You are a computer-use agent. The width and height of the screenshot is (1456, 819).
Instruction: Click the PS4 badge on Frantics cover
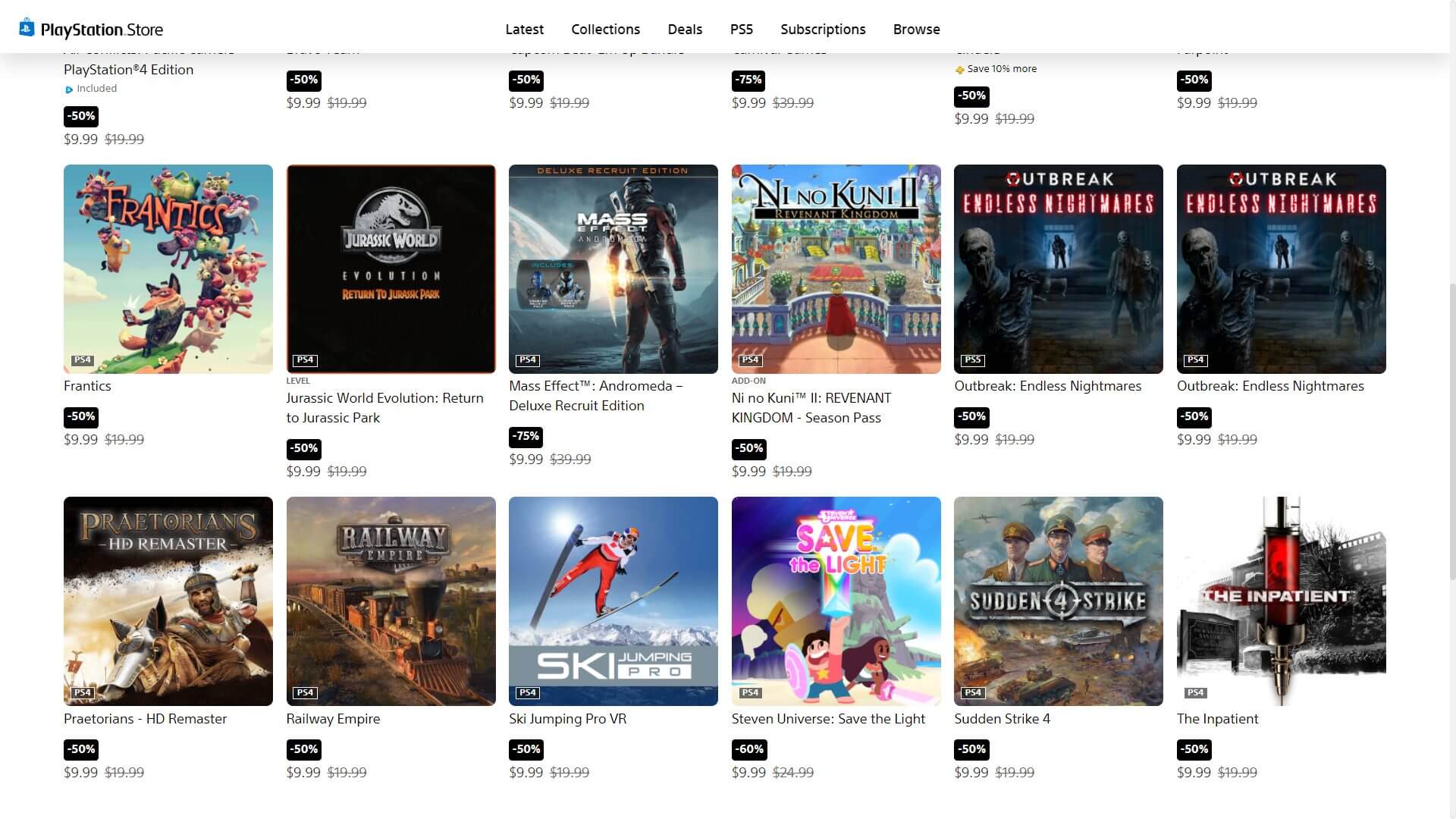click(82, 360)
